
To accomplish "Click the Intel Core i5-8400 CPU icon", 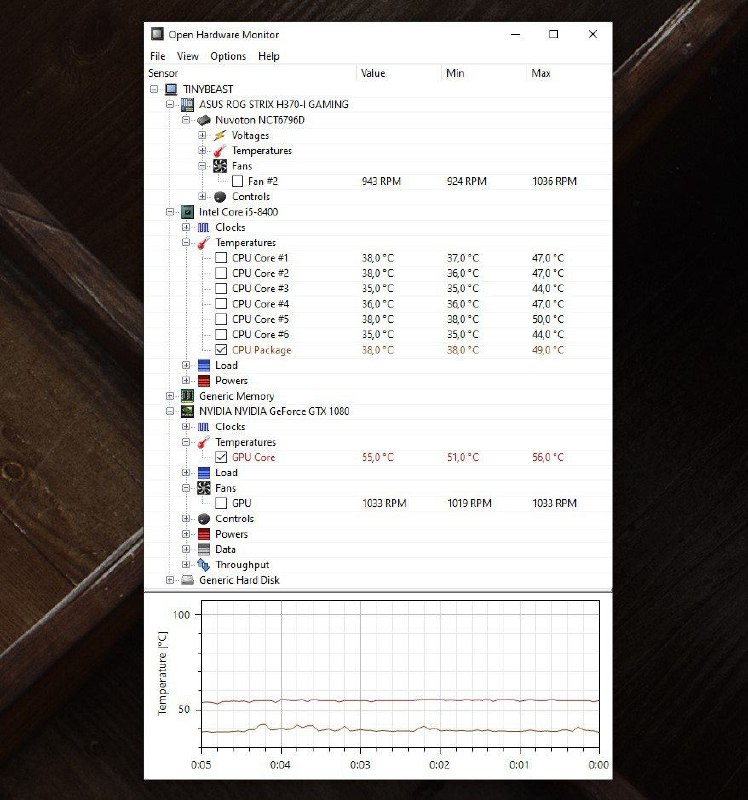I will pyautogui.click(x=187, y=212).
